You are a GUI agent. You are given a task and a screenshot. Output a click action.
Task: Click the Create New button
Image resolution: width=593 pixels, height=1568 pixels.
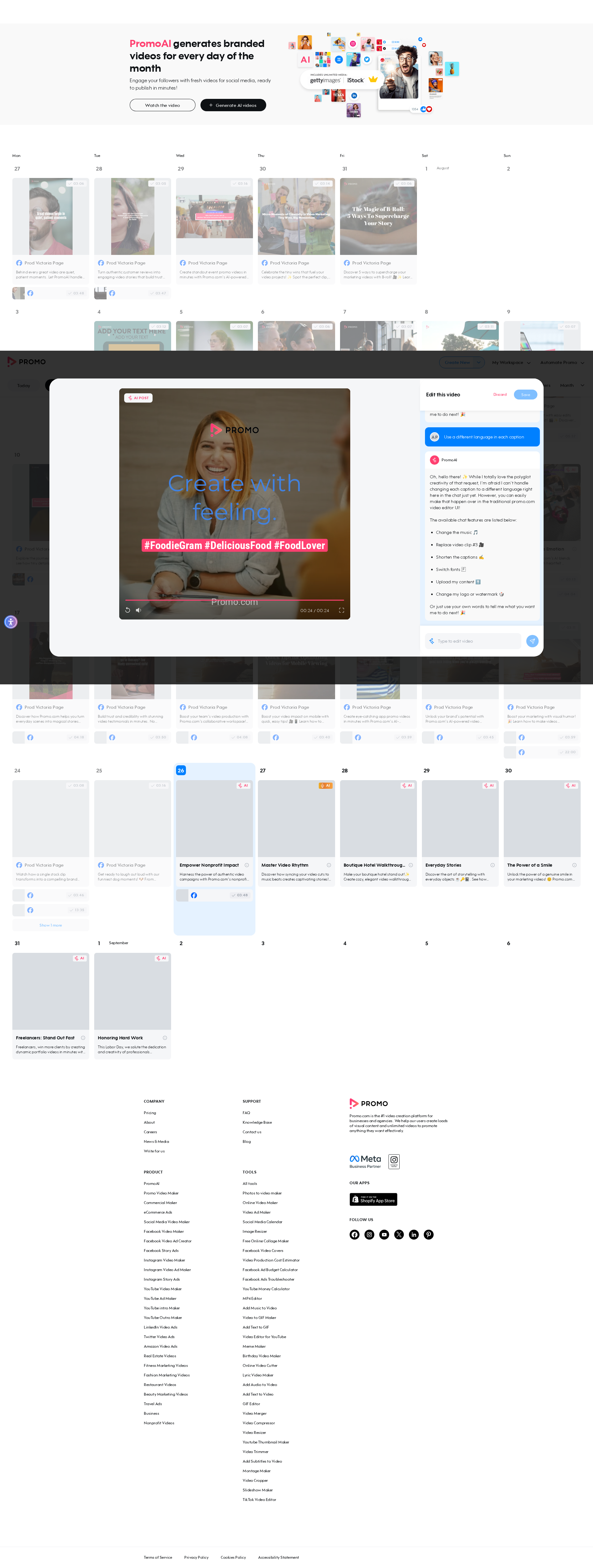457,362
